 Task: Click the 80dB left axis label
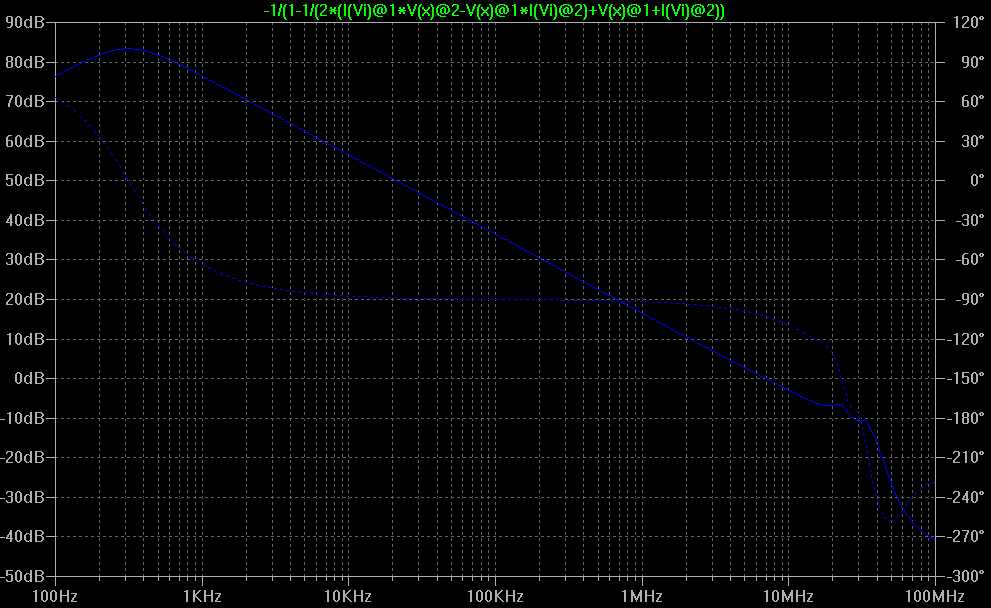click(x=25, y=62)
